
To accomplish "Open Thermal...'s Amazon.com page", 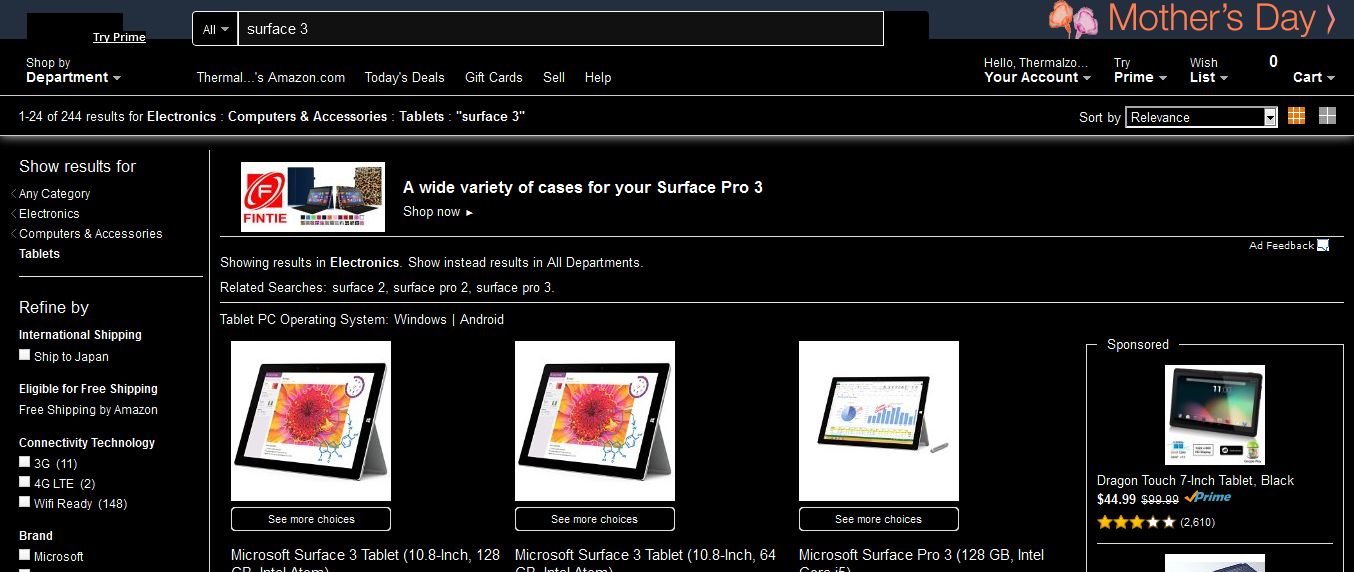I will point(270,77).
